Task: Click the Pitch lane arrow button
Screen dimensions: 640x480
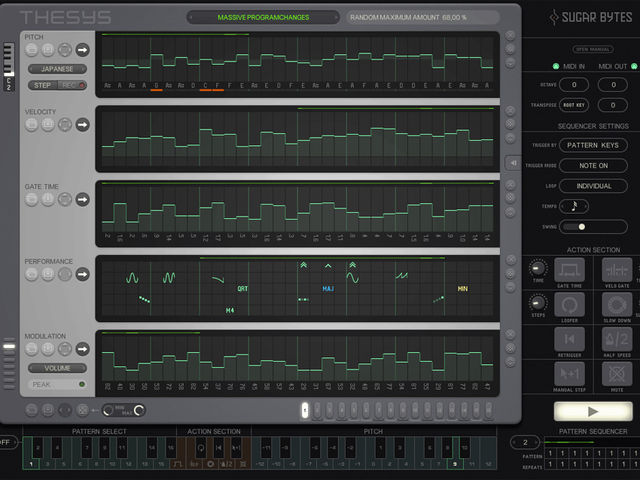Action: [x=82, y=50]
